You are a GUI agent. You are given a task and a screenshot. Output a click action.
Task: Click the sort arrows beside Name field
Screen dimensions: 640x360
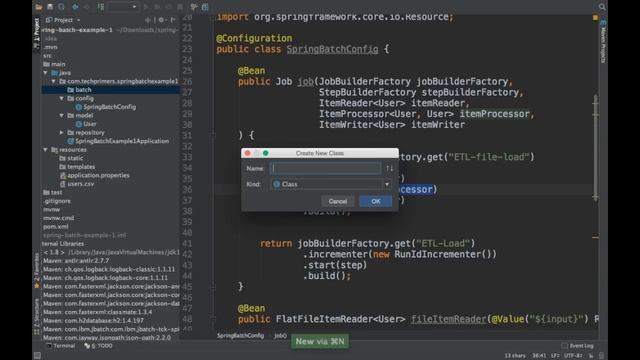tap(389, 169)
